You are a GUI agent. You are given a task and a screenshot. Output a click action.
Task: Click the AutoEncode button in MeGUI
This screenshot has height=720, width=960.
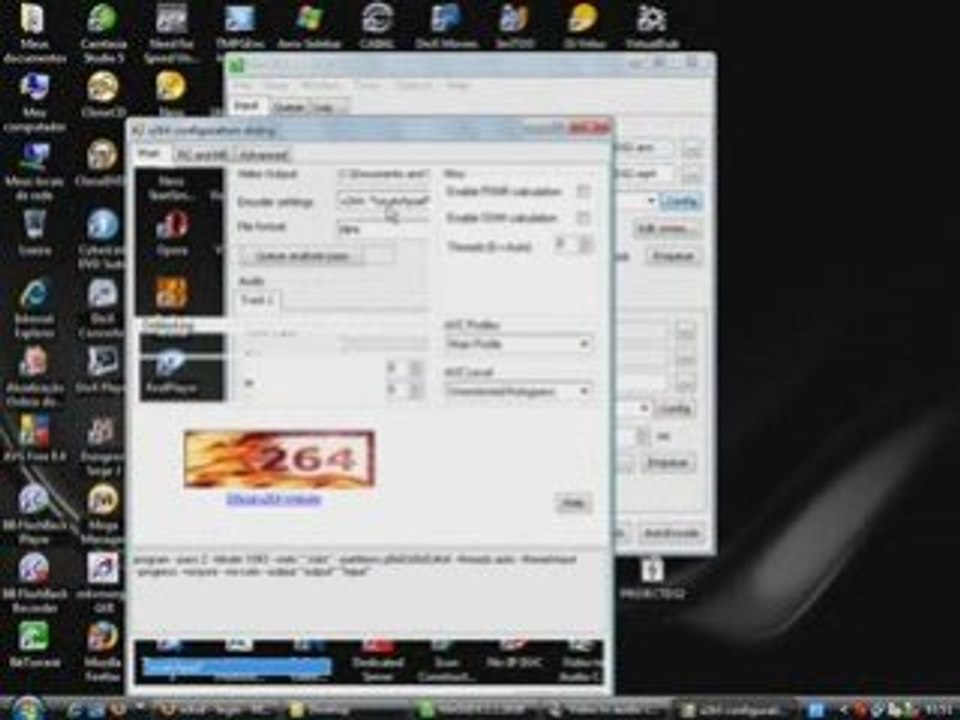coord(672,533)
